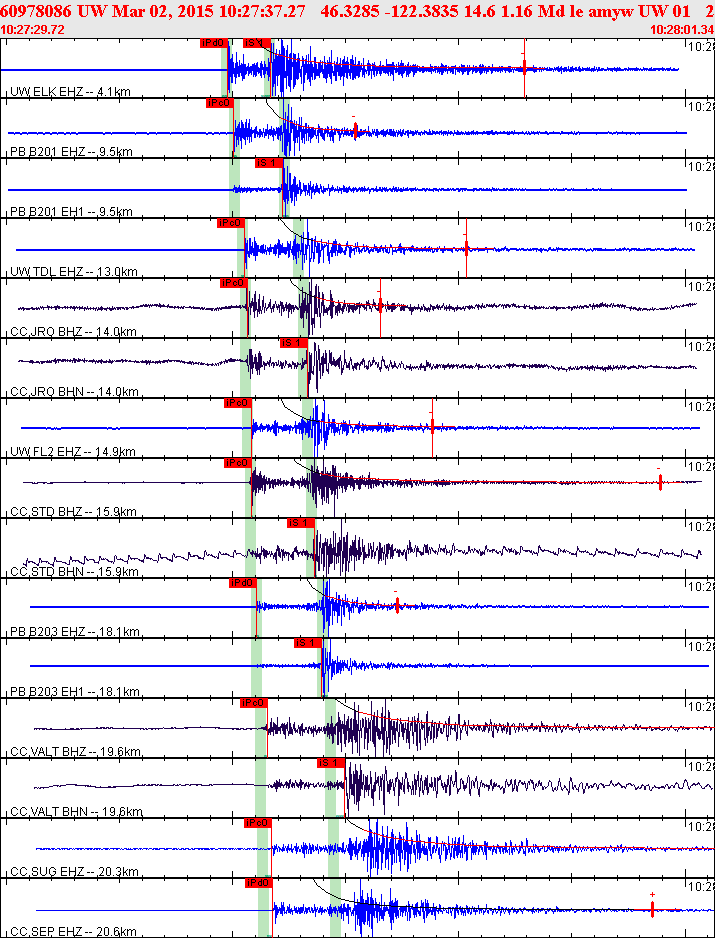This screenshot has width=715, height=938.
Task: Click the iS 1 pick flag on PB B201 EH1
Action: [269, 163]
